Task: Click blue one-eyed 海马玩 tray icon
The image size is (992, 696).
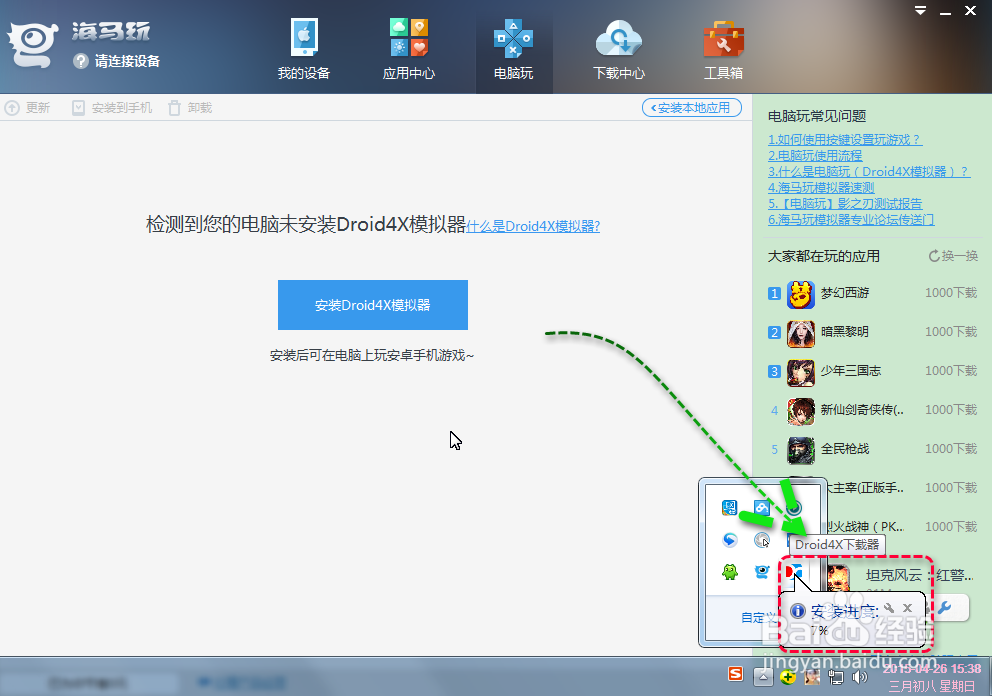Action: [x=762, y=572]
